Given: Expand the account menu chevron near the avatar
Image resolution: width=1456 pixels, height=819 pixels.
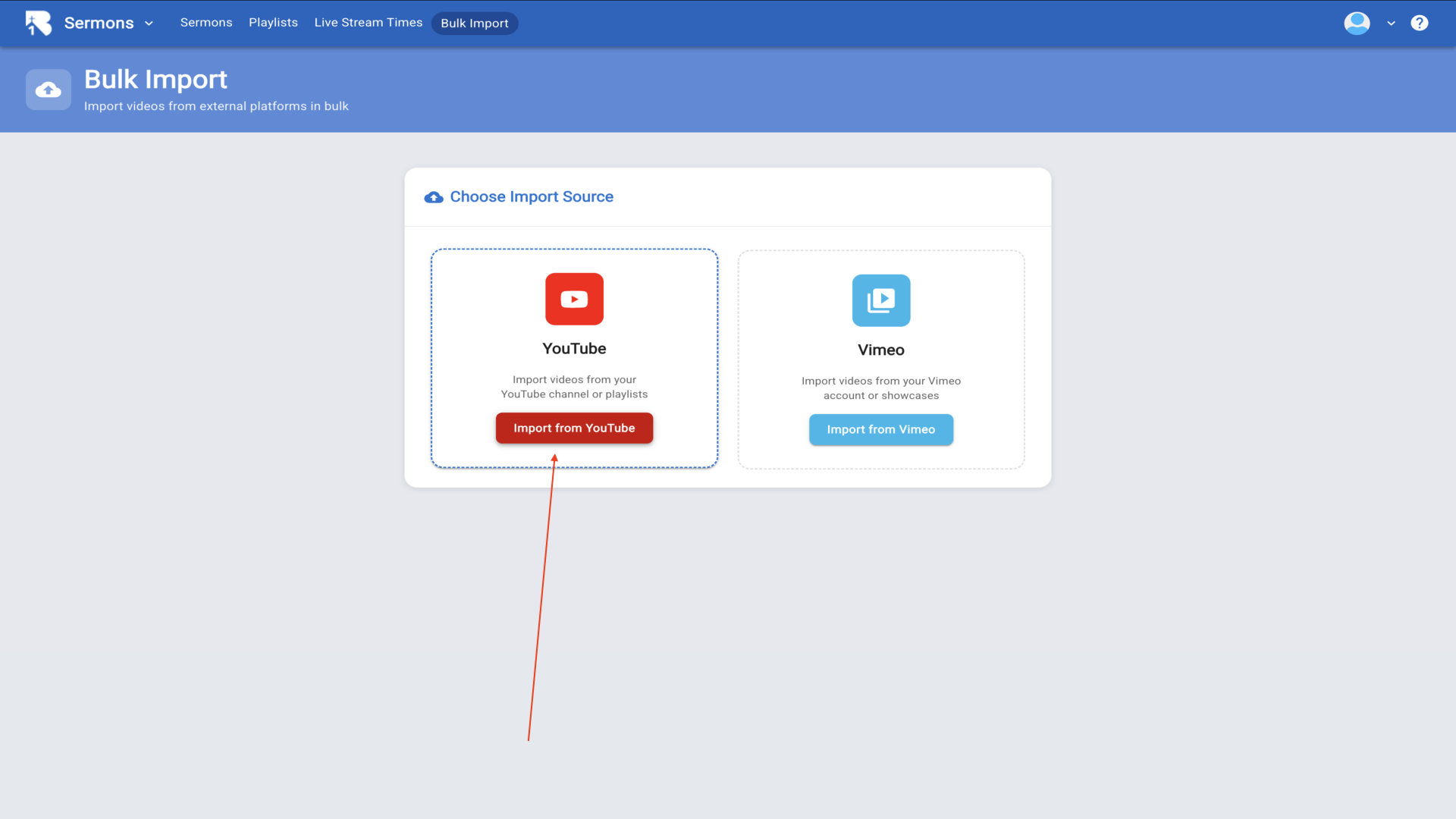Looking at the screenshot, I should [x=1391, y=24].
